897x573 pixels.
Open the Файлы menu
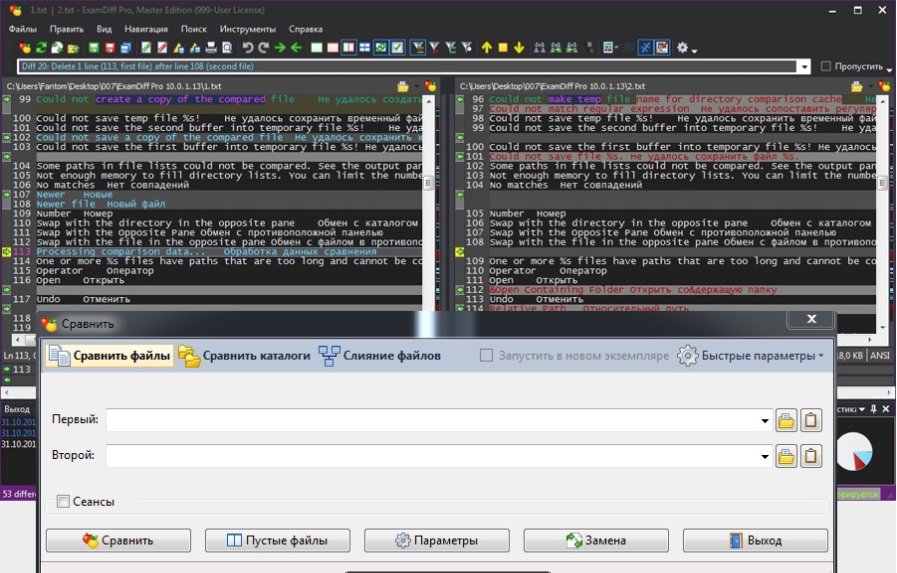click(x=23, y=29)
